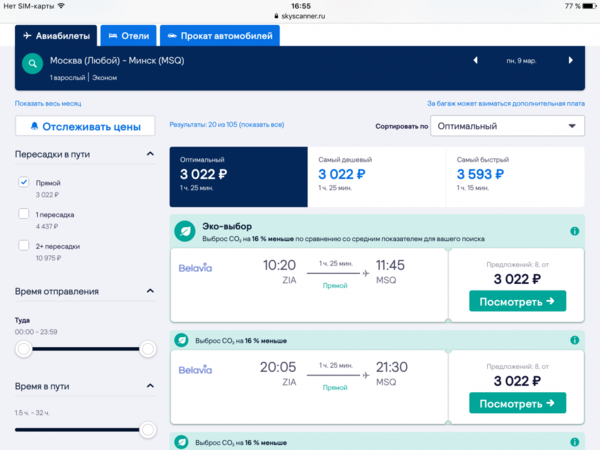
Task: Click Belavia logo on 10:20 flight
Action: [195, 267]
